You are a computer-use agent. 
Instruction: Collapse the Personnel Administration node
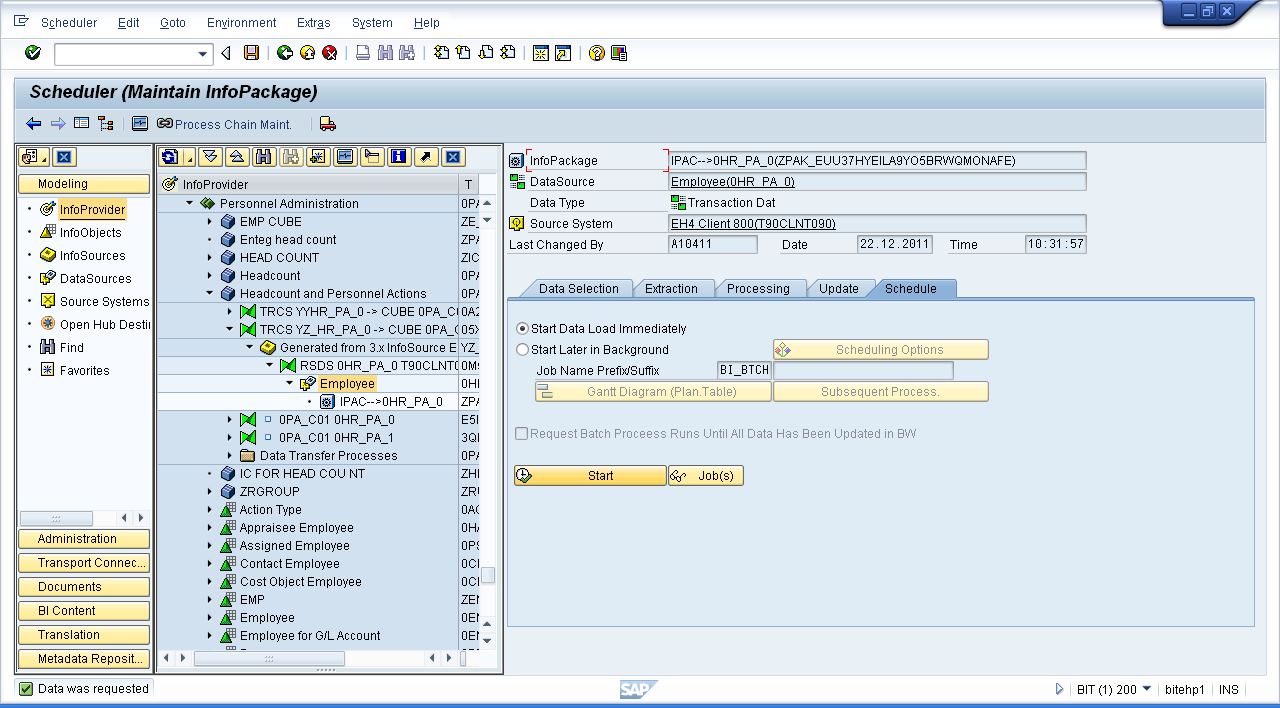(x=190, y=203)
